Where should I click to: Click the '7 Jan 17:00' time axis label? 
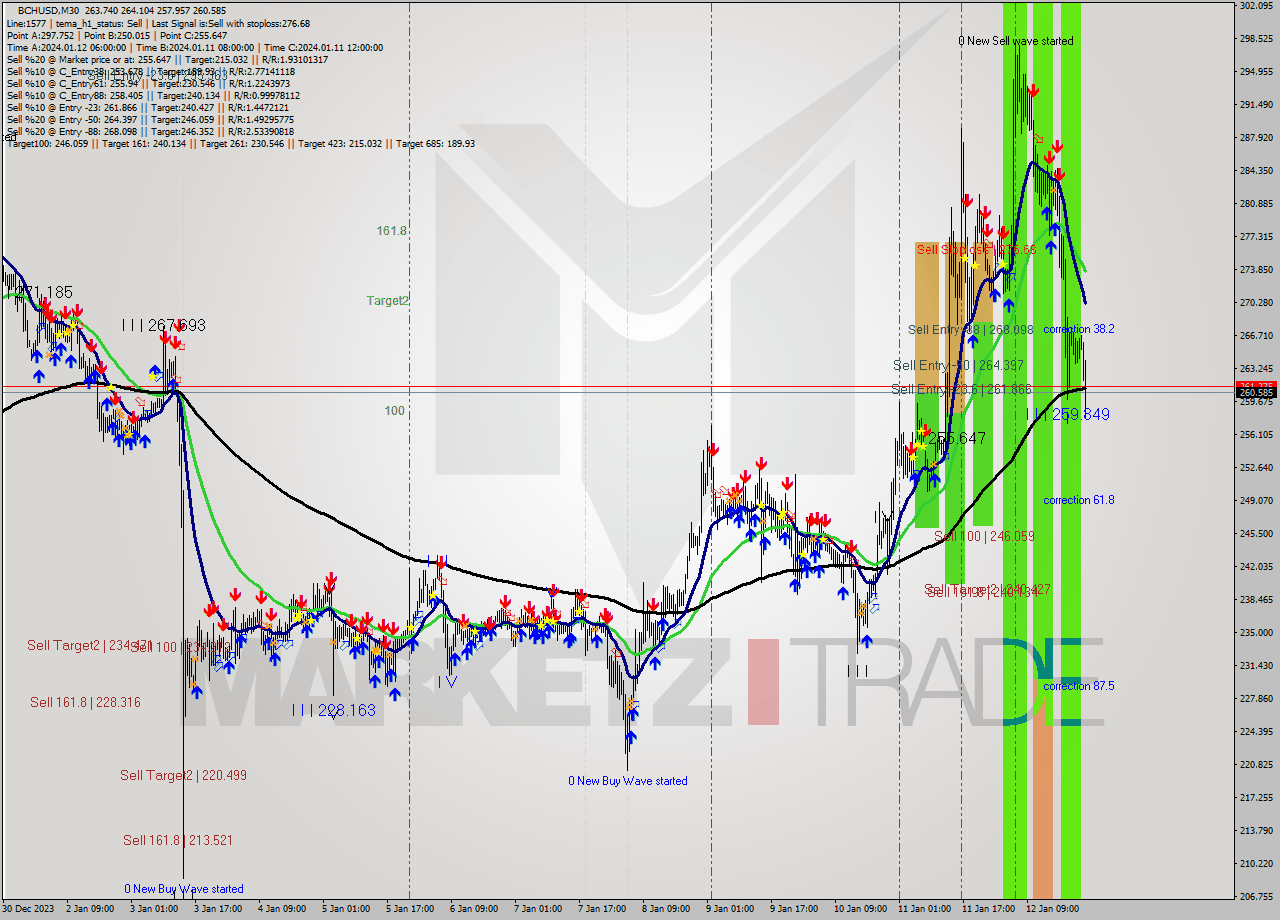(x=600, y=909)
